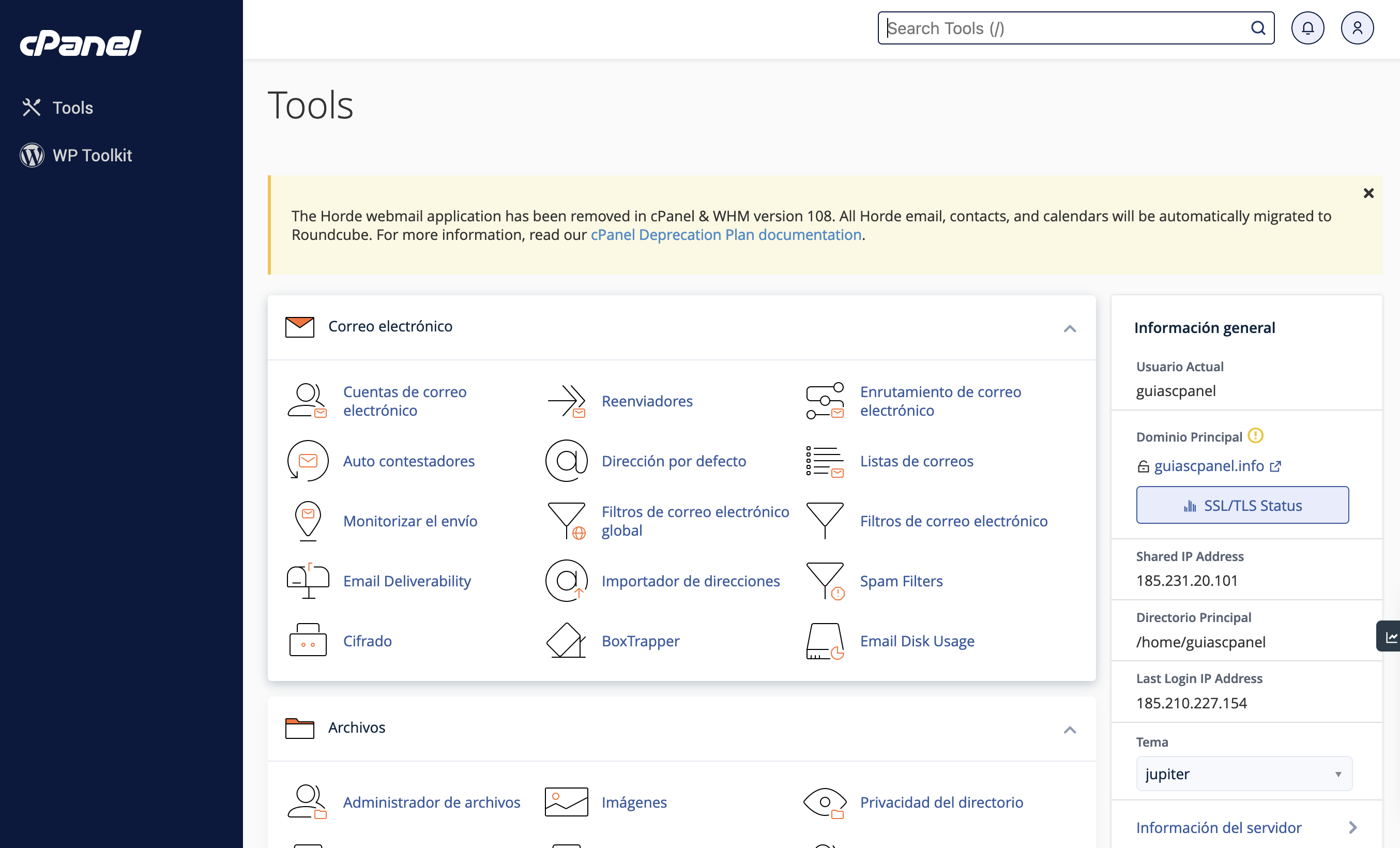Open Spam Filters link
The height and width of the screenshot is (848, 1400).
coord(901,581)
